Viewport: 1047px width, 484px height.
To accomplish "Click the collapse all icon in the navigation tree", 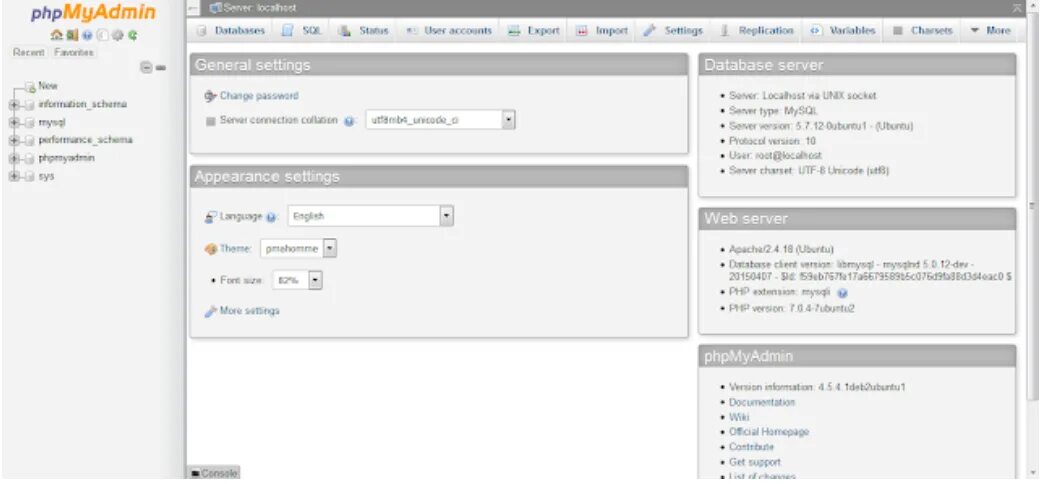I will [146, 67].
